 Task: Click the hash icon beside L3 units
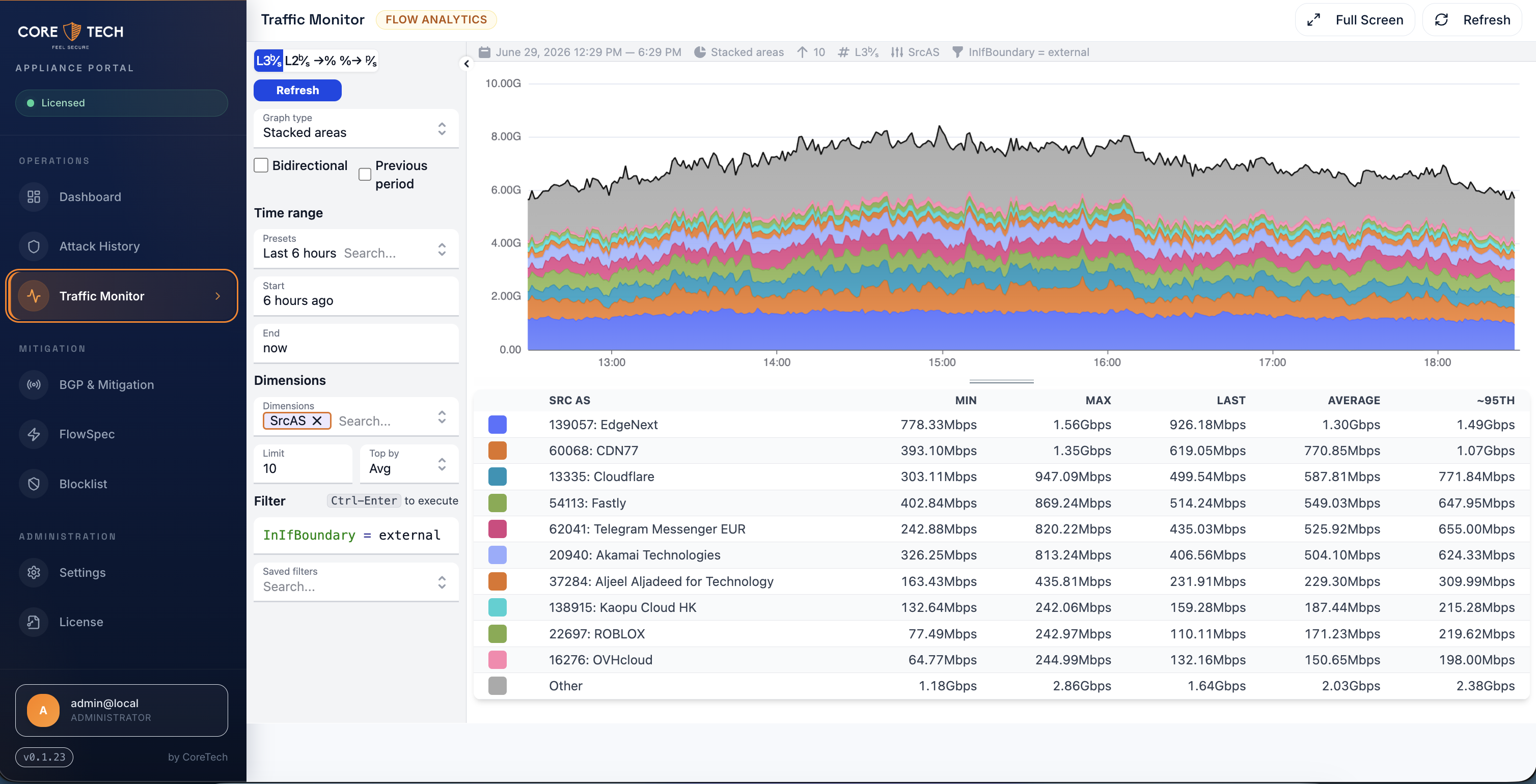(x=843, y=52)
